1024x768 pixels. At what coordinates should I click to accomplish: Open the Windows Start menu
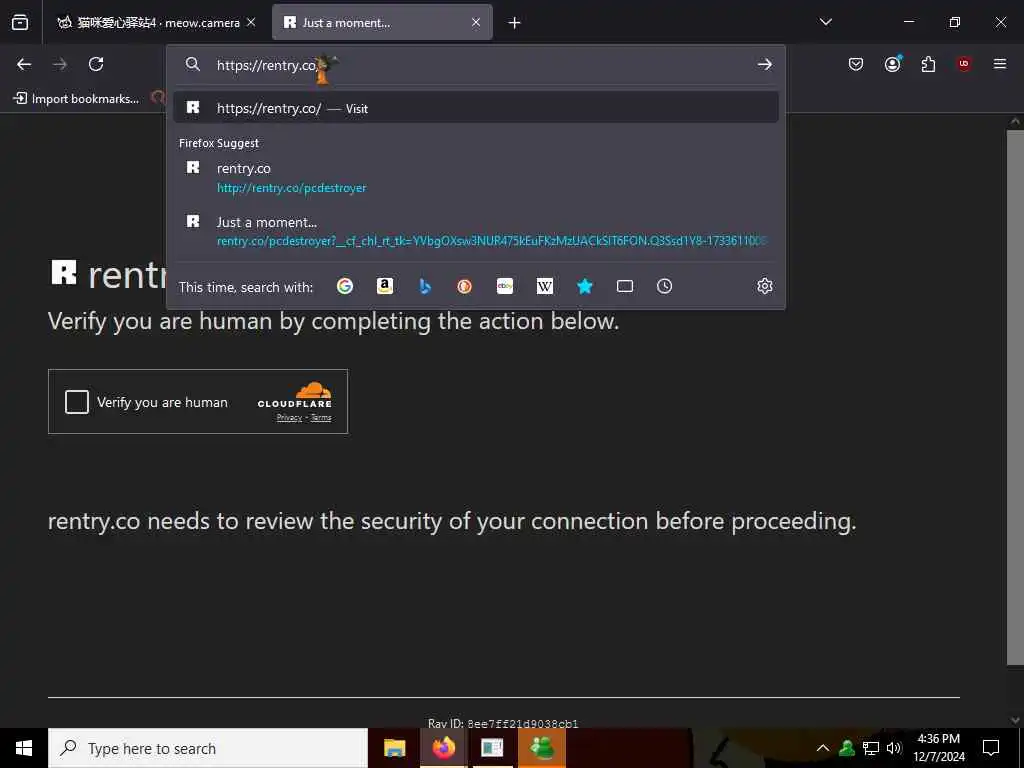tap(24, 748)
